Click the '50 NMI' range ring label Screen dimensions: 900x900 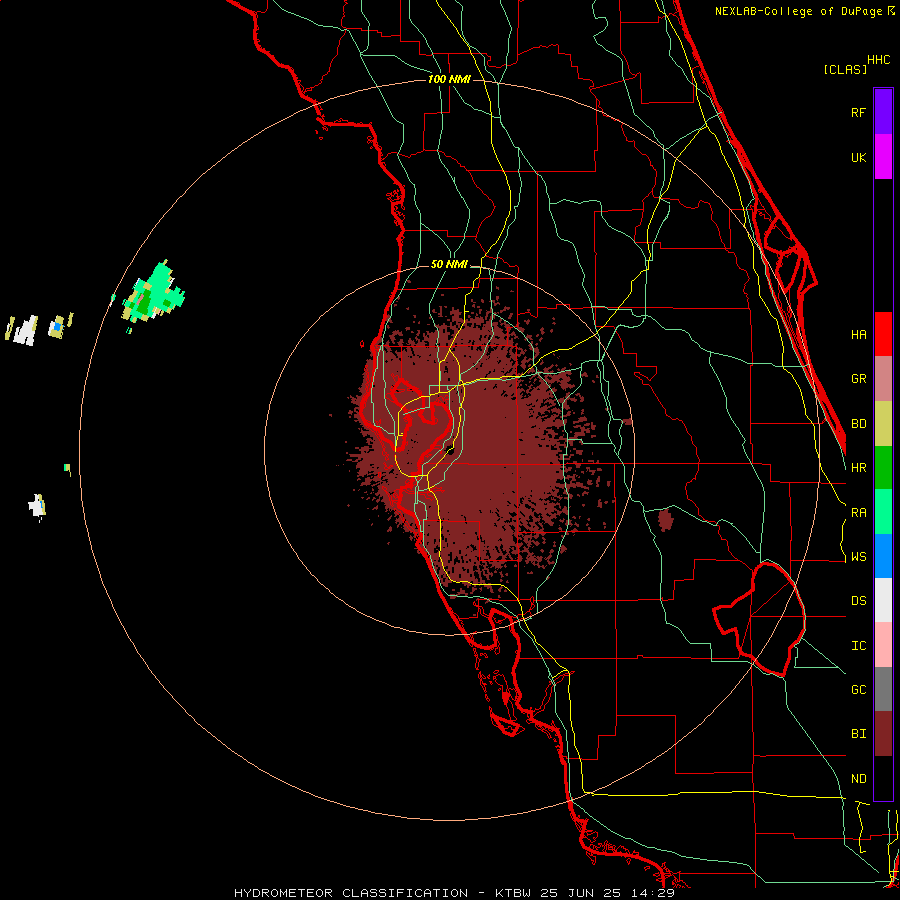coord(449,264)
